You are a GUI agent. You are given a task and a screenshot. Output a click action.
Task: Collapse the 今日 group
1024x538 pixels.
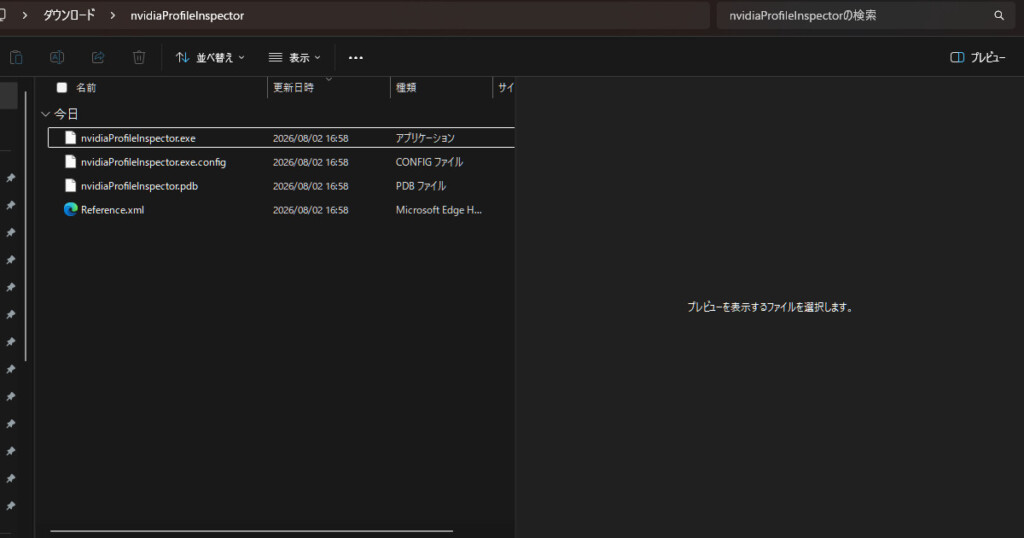pyautogui.click(x=46, y=114)
